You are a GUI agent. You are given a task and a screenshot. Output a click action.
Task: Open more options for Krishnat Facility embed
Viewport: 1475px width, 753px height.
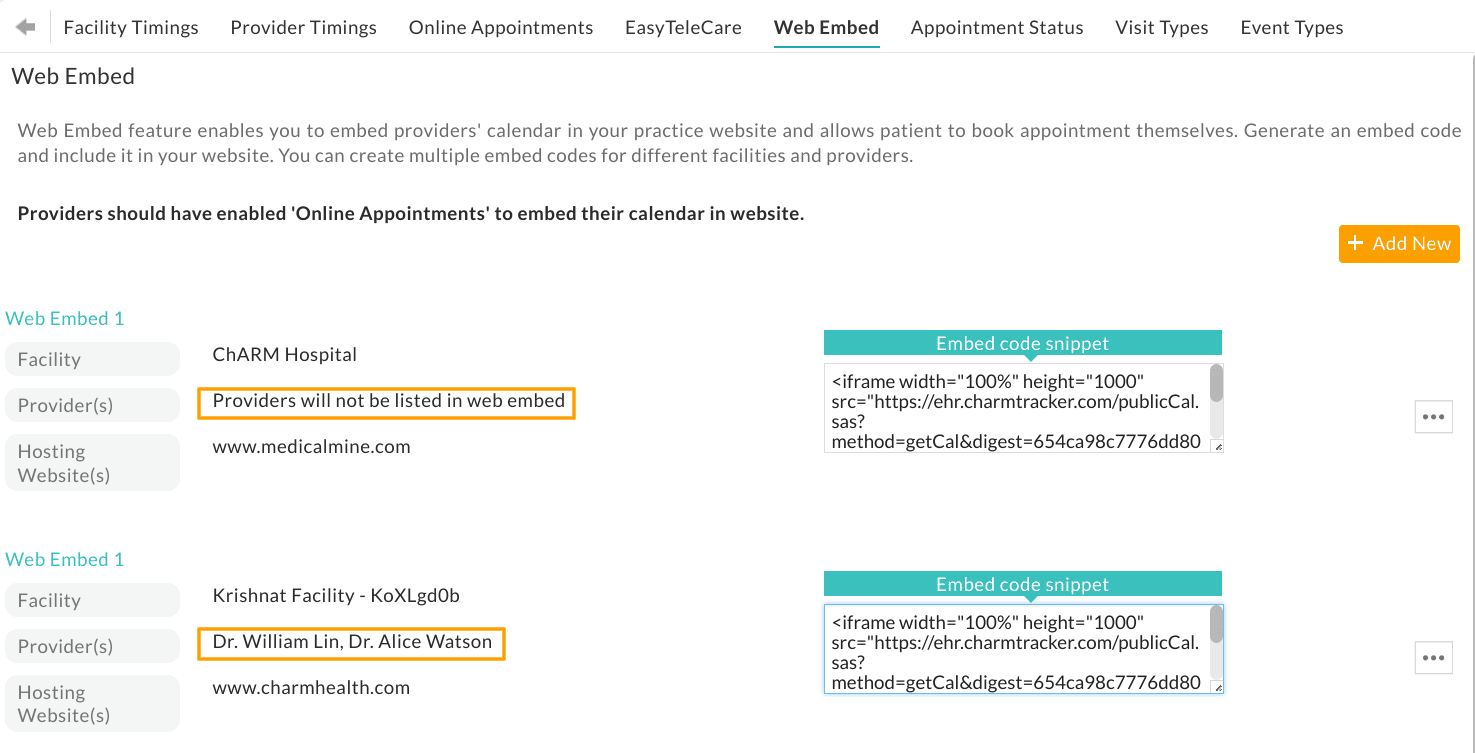[x=1433, y=658]
